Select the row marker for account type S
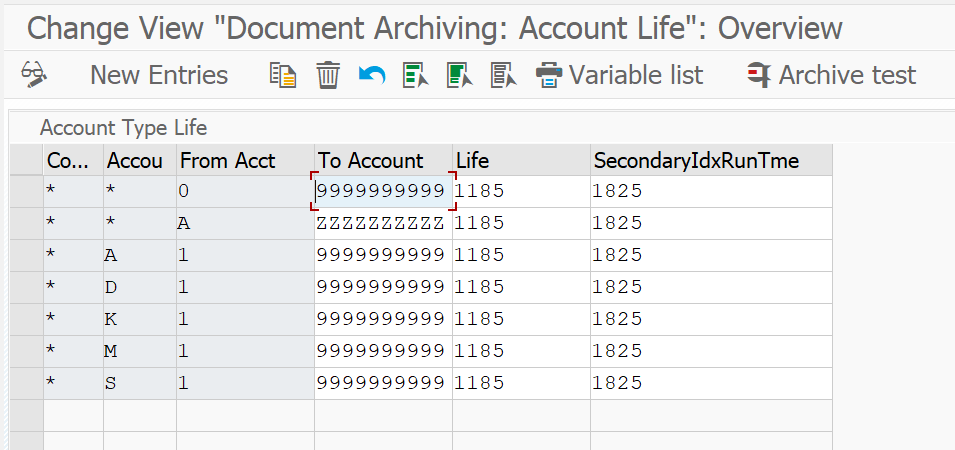This screenshot has height=450, width=955. pyautogui.click(x=26, y=383)
